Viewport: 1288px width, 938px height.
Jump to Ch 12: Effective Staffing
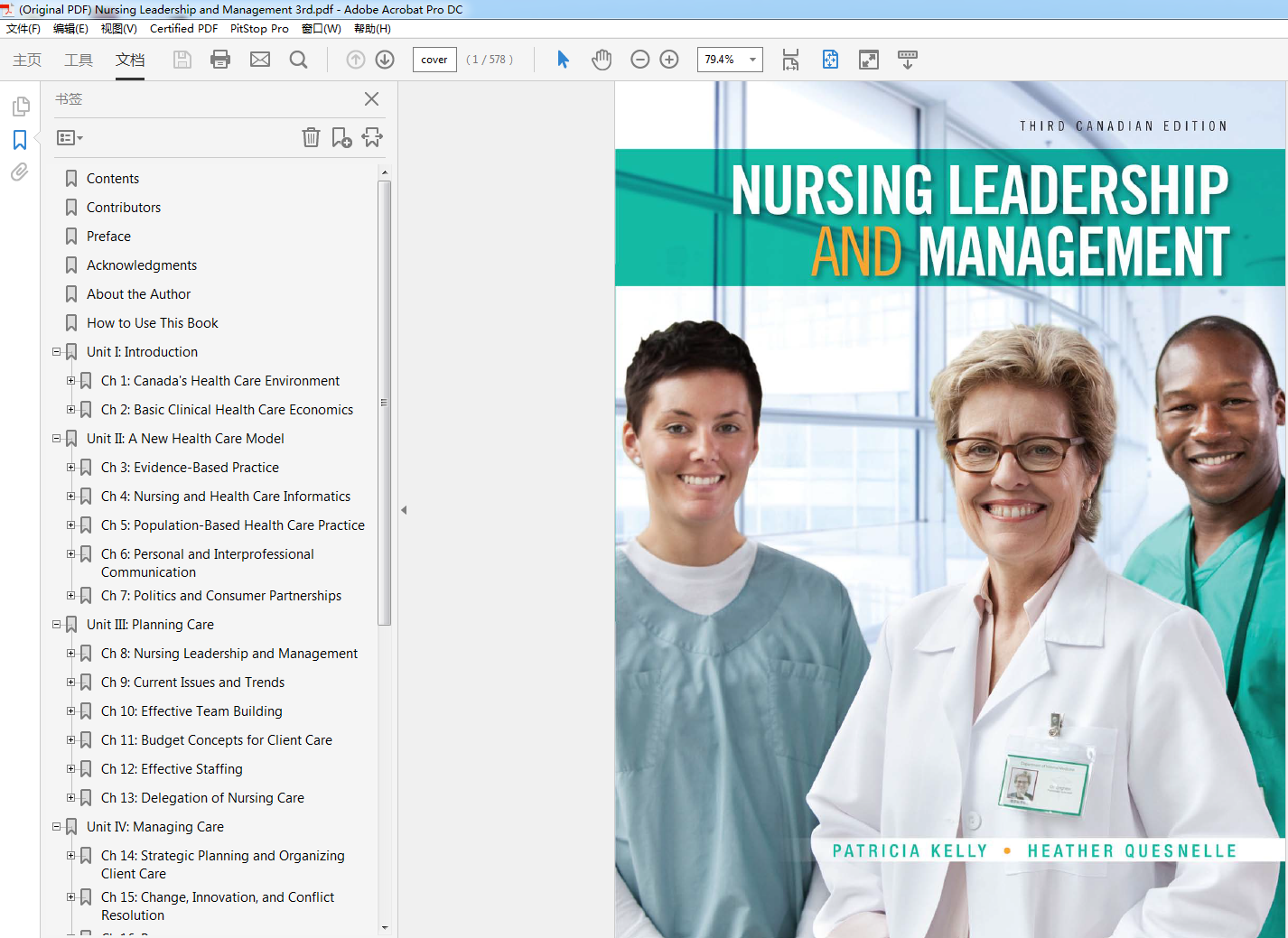[x=172, y=769]
